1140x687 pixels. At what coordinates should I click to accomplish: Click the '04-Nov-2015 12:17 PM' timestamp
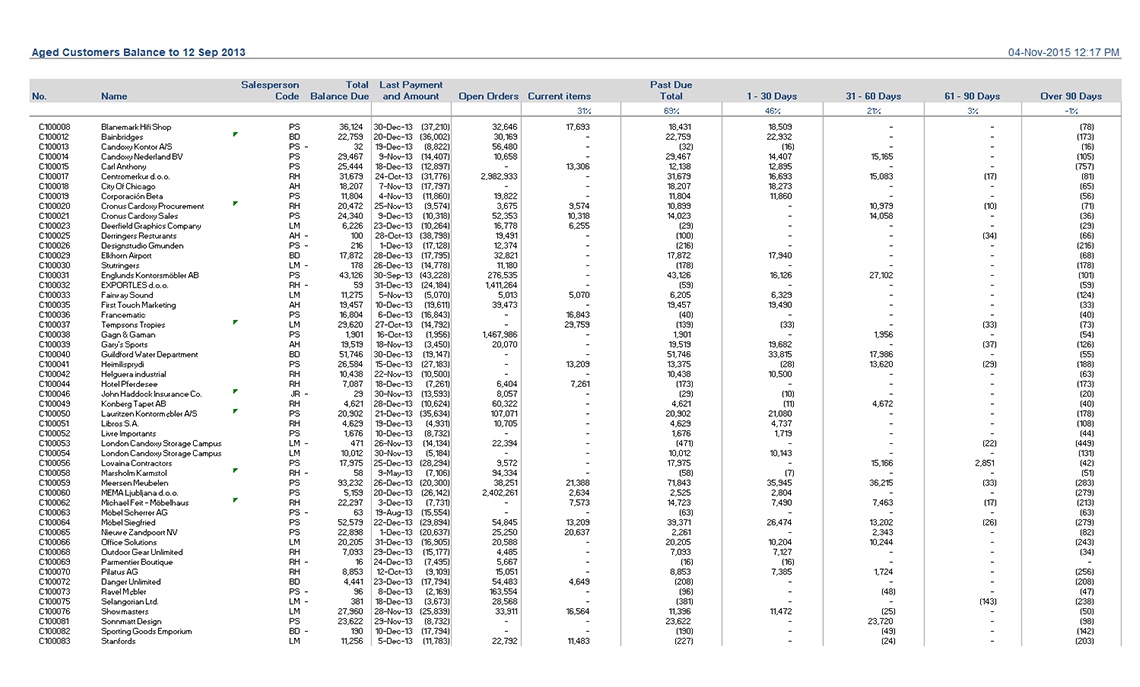[x=1064, y=52]
